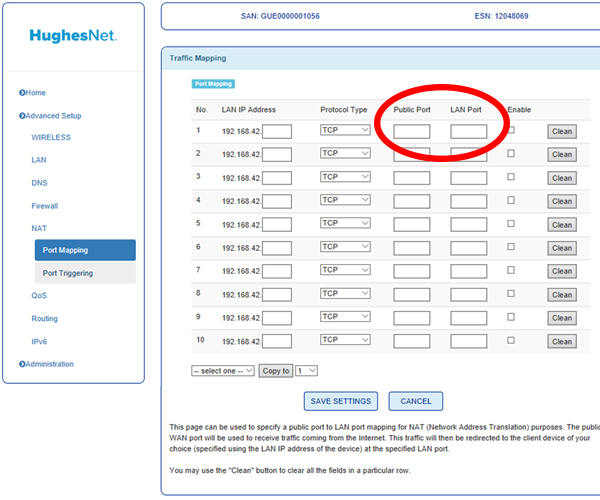Open Protocol Type dropdown for row 7
Screen dimensions: 600x500
(345, 270)
